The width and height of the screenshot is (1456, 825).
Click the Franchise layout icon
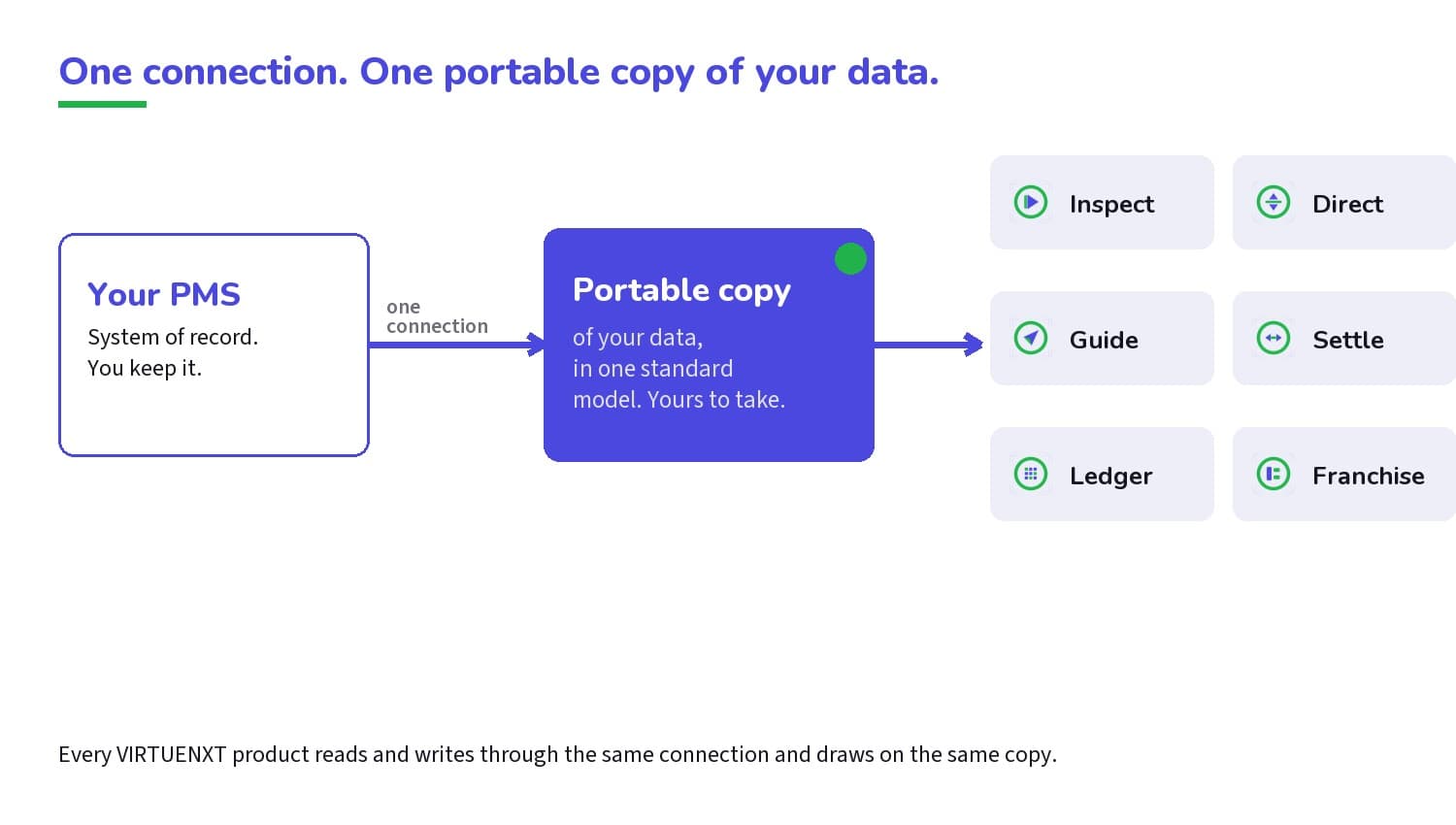(1274, 474)
